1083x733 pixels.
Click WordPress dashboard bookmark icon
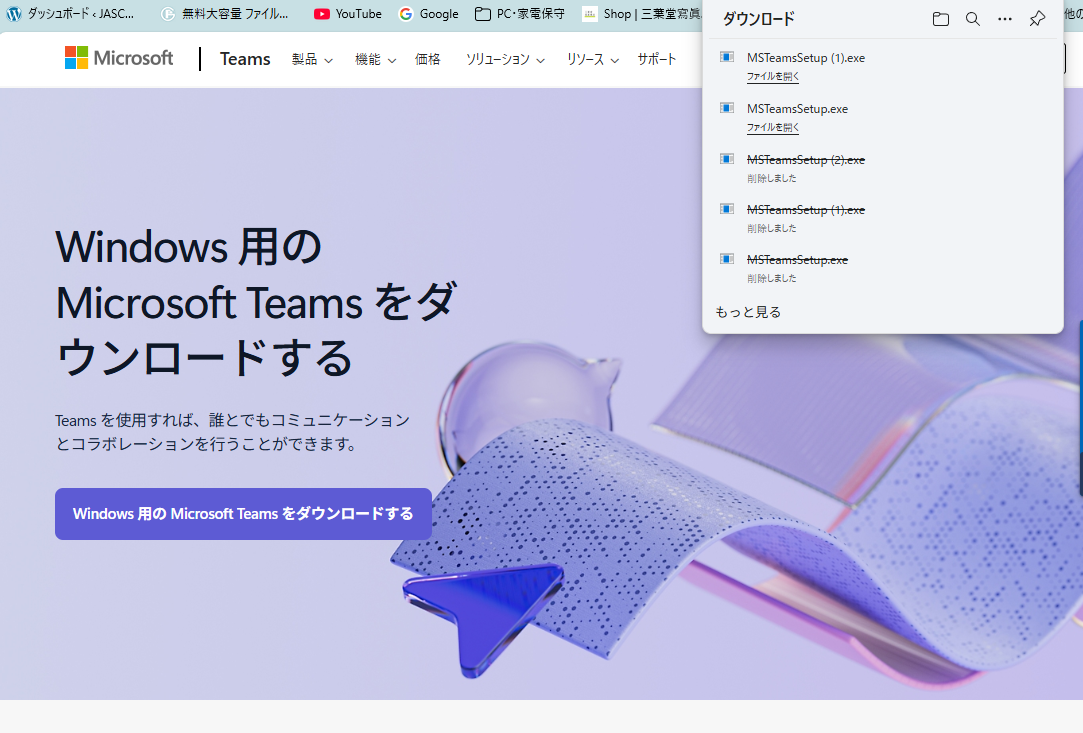pos(14,14)
